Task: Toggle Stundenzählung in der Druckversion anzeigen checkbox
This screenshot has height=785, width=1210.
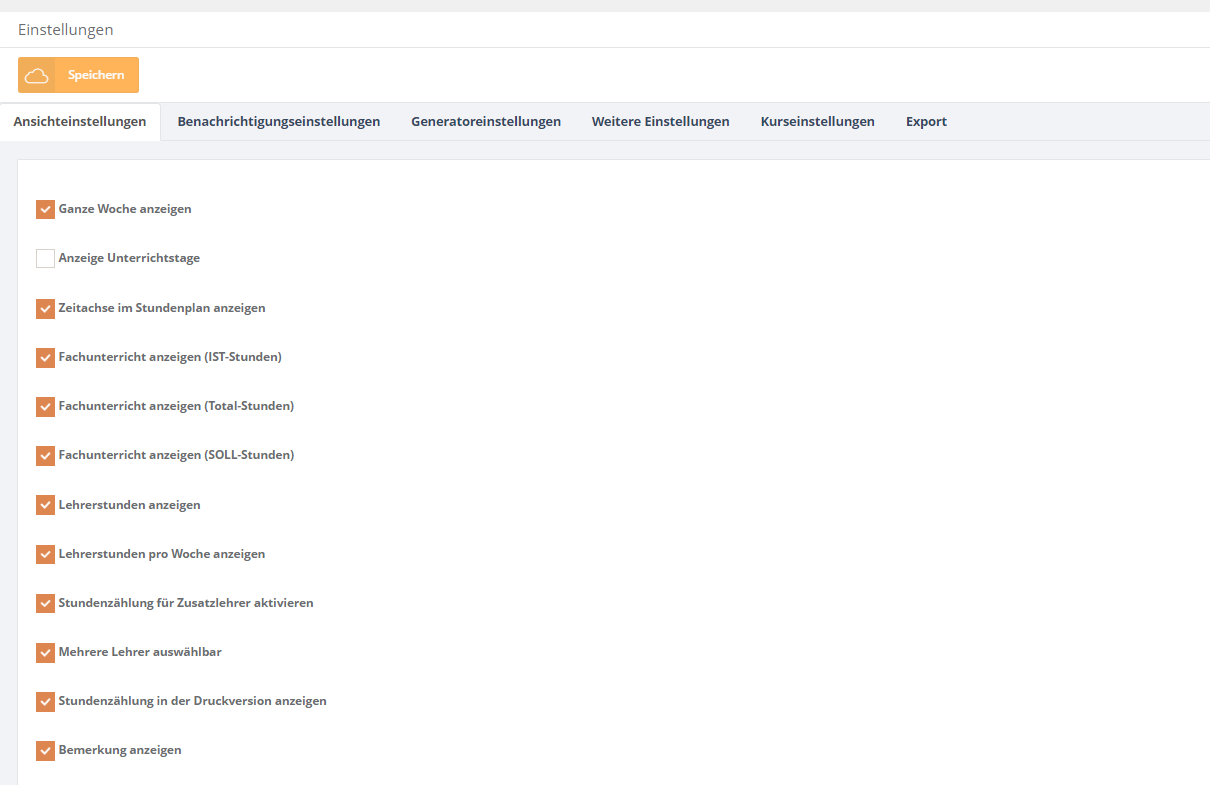Action: point(45,701)
